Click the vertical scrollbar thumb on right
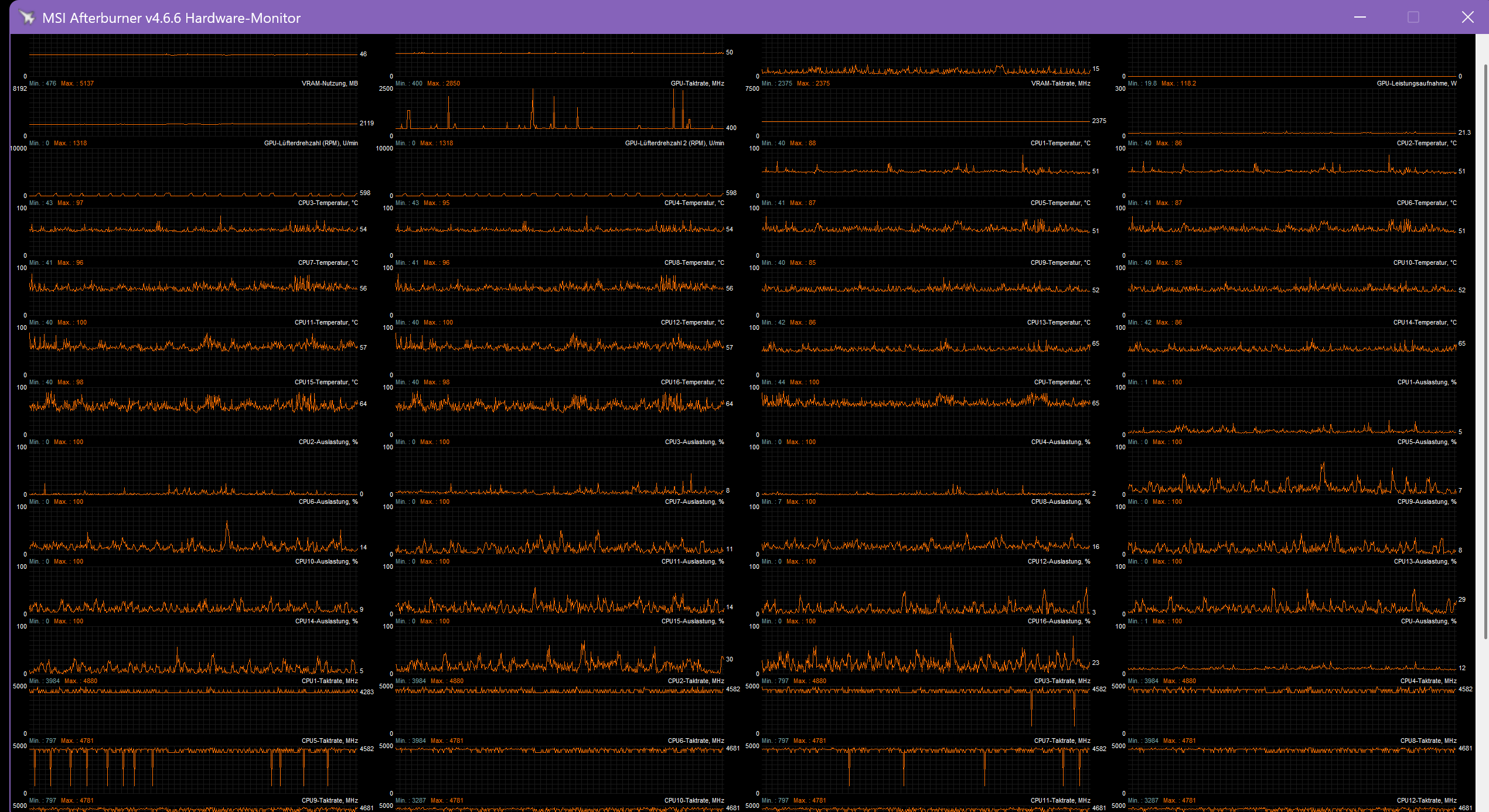The image size is (1489, 812). click(1485, 352)
